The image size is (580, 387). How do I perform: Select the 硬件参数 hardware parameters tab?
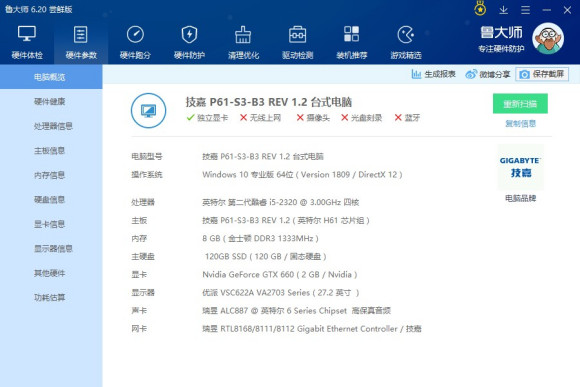point(81,43)
